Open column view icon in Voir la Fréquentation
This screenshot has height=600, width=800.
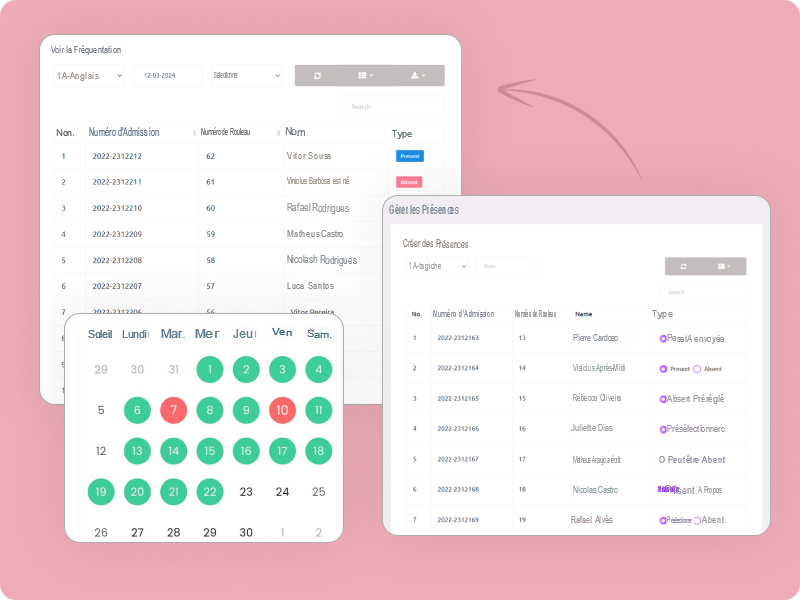(365, 76)
